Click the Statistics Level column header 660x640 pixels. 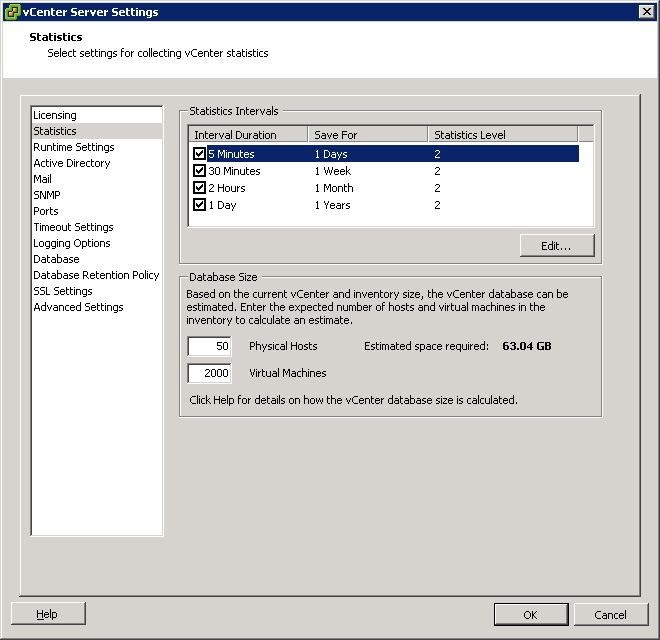pyautogui.click(x=503, y=135)
